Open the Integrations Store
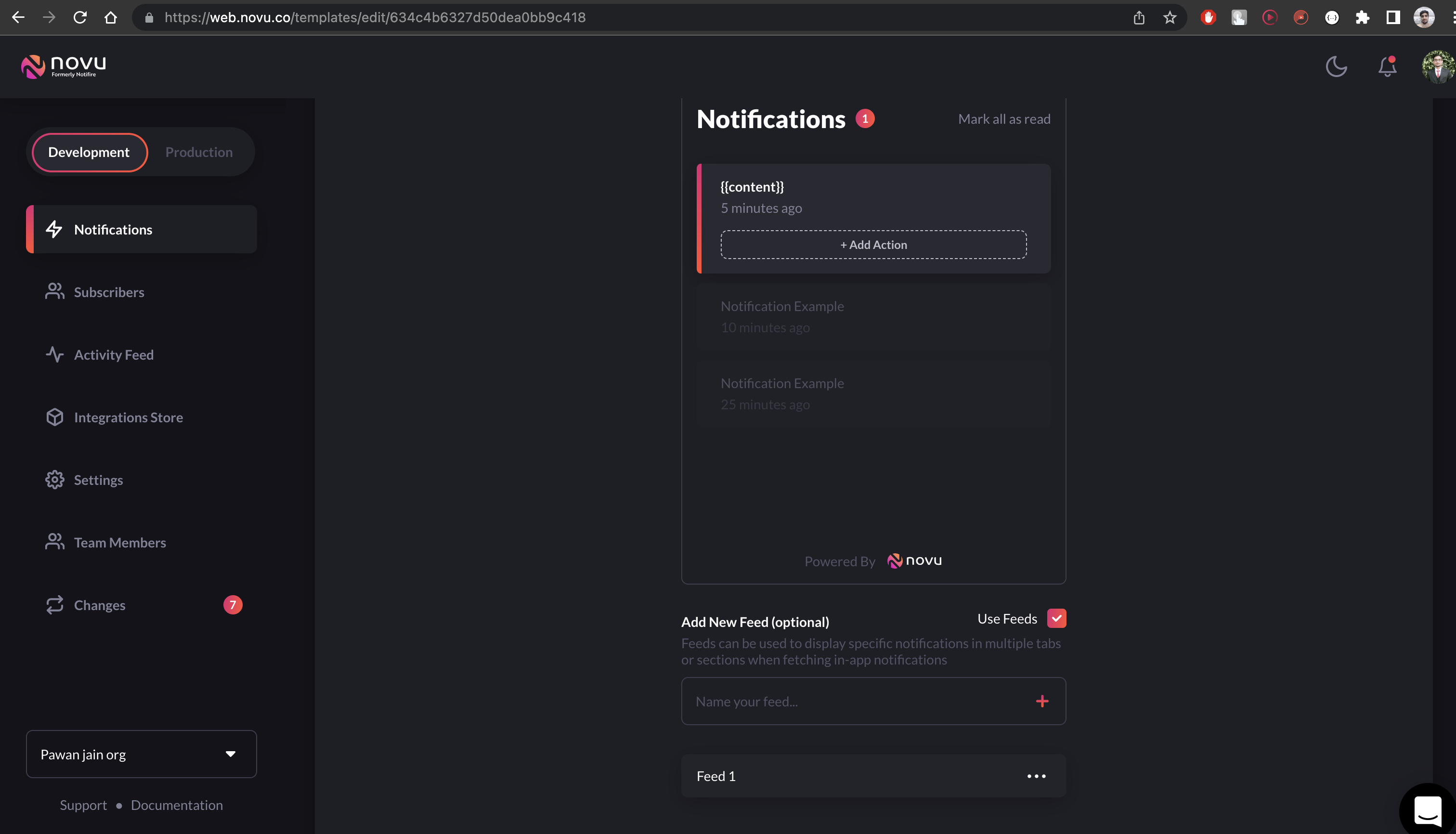Screen dimensions: 1456x834 [128, 417]
